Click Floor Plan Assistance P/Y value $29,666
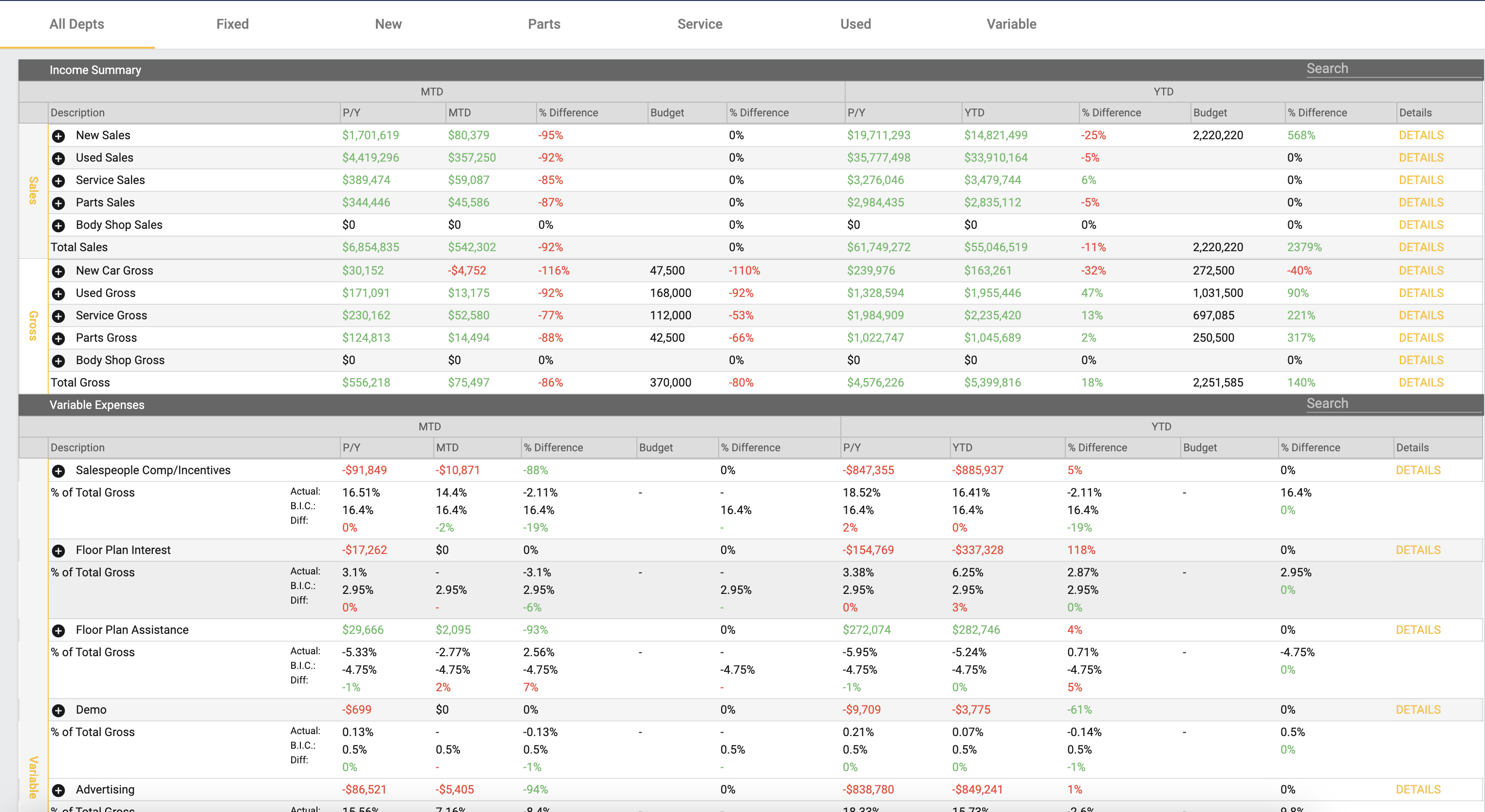The image size is (1485, 812). pos(363,630)
